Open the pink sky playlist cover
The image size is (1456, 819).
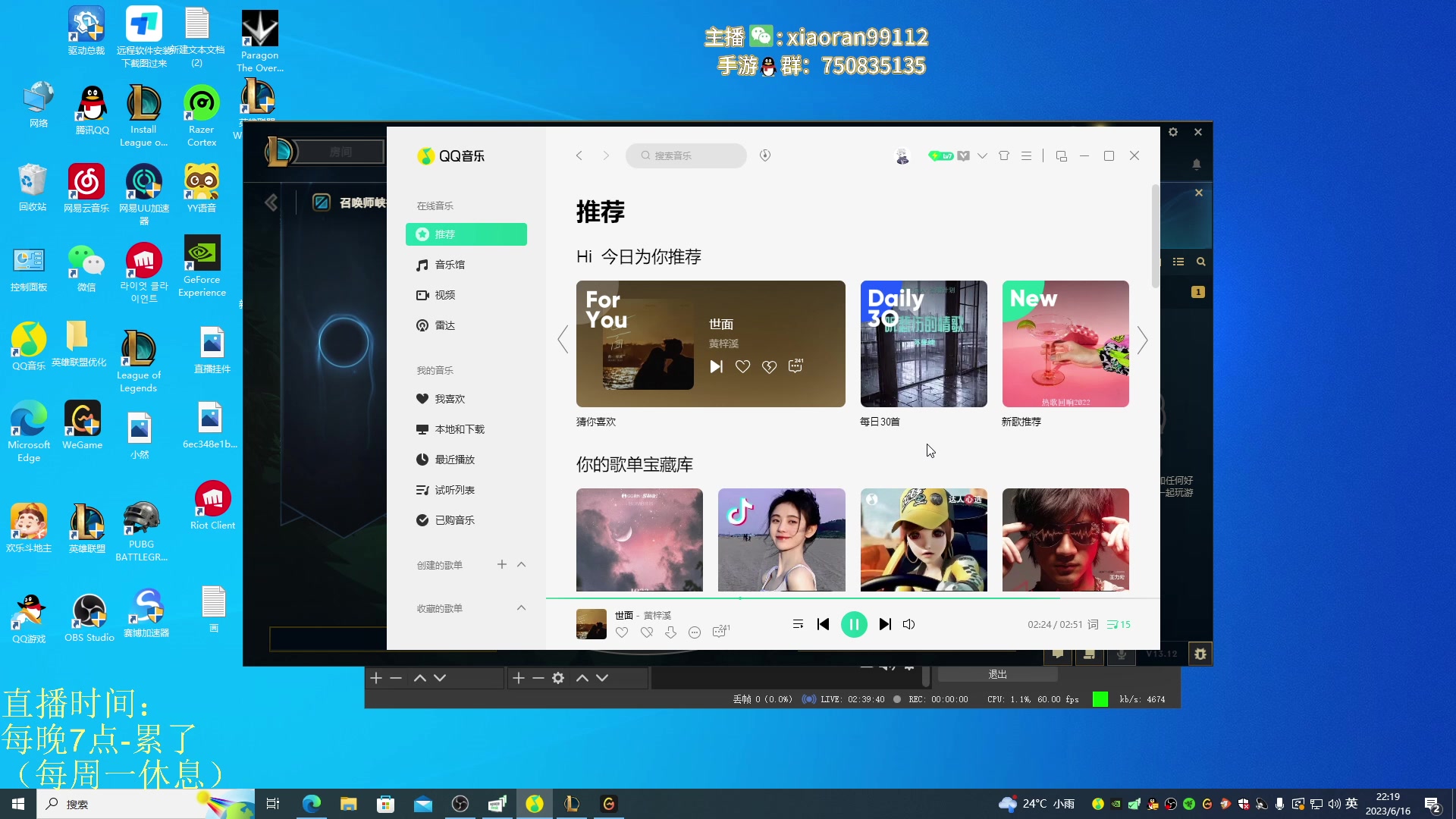pos(639,539)
